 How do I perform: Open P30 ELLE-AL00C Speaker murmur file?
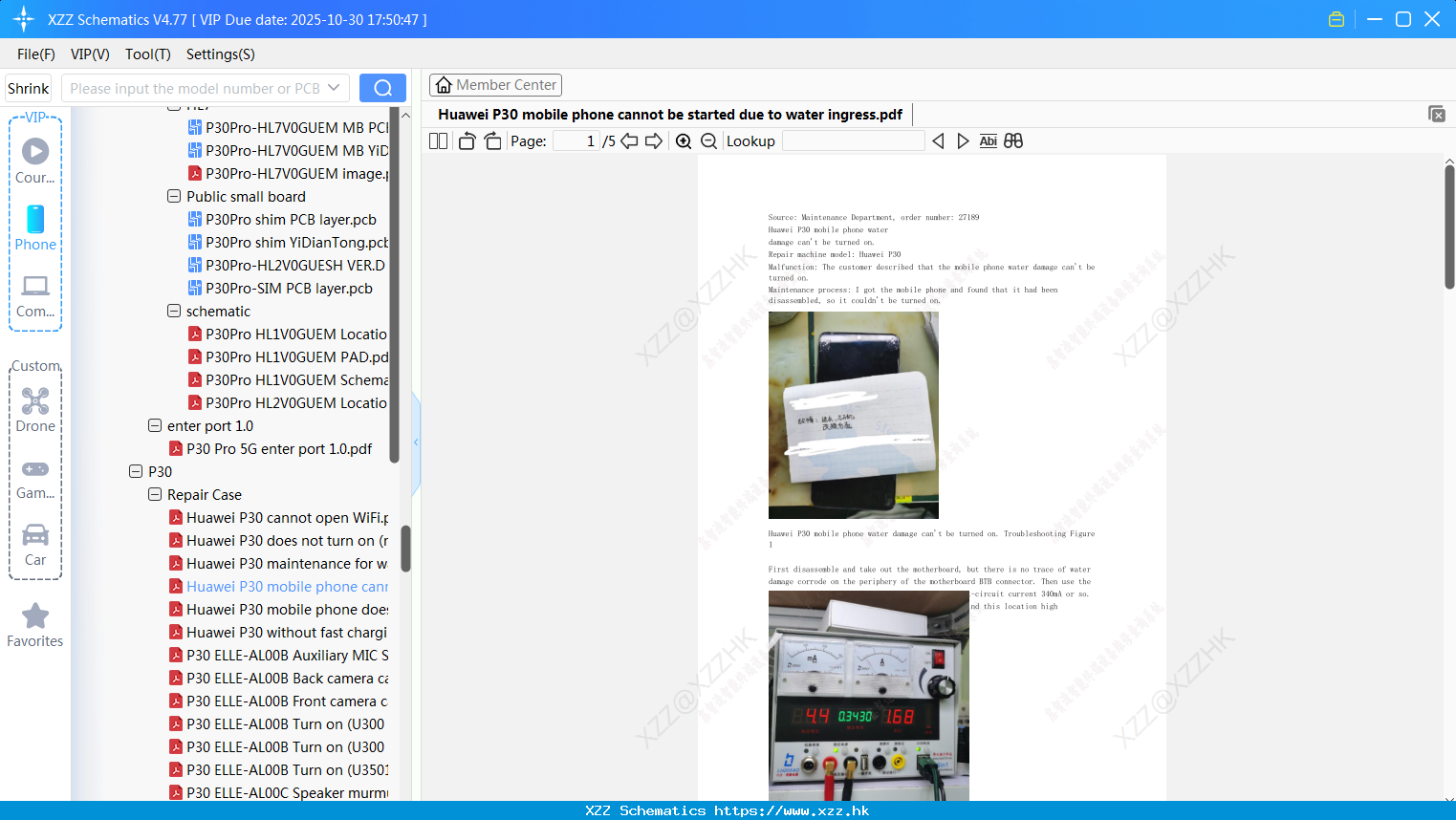pyautogui.click(x=278, y=793)
